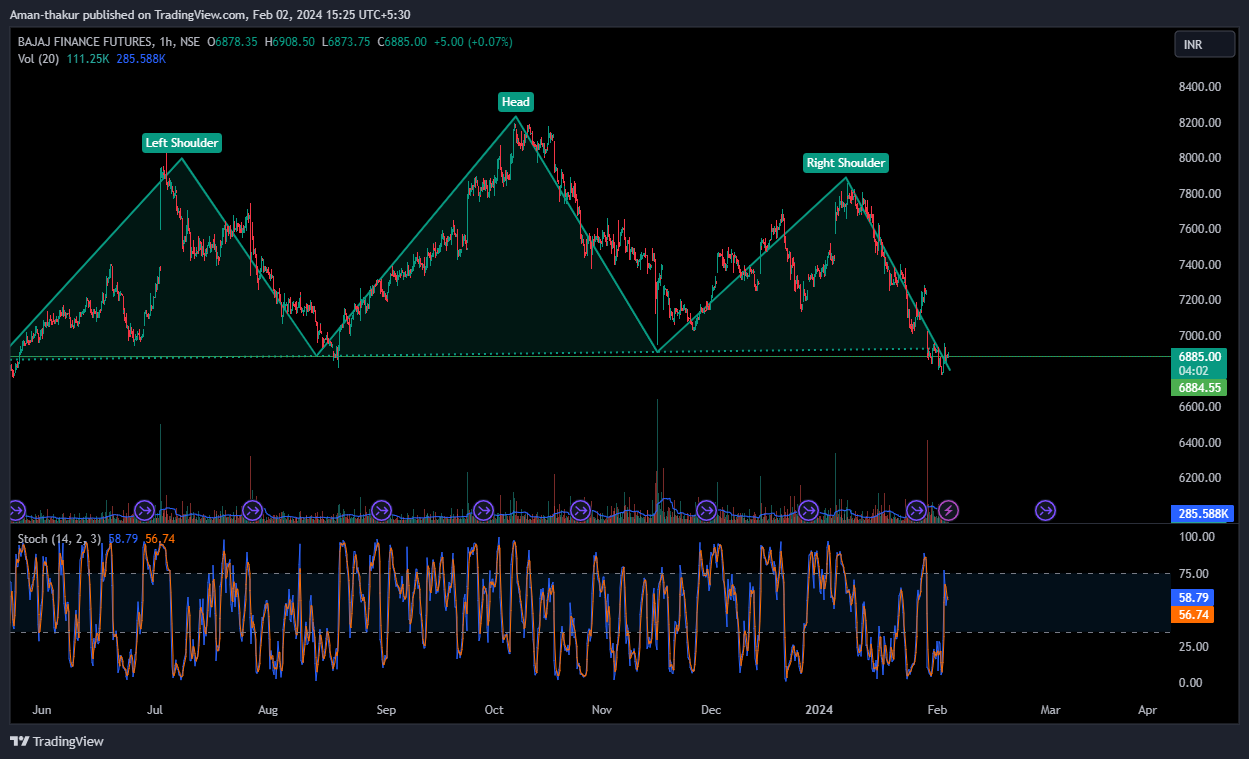Click the Vol (20) indicator legend
1249x759 pixels.
tap(39, 59)
